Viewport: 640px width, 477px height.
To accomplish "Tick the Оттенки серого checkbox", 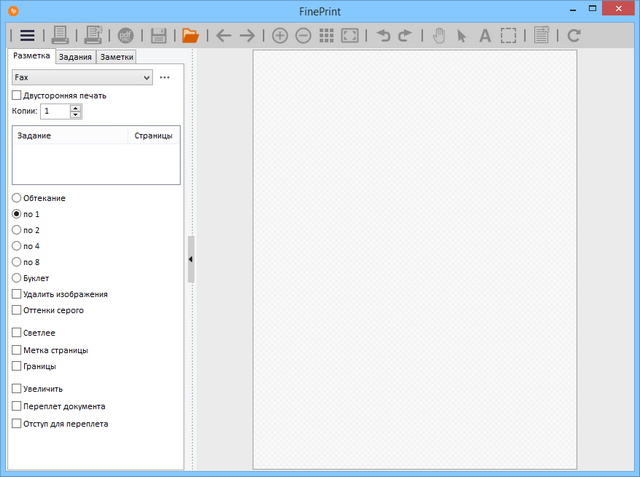I will pos(16,310).
